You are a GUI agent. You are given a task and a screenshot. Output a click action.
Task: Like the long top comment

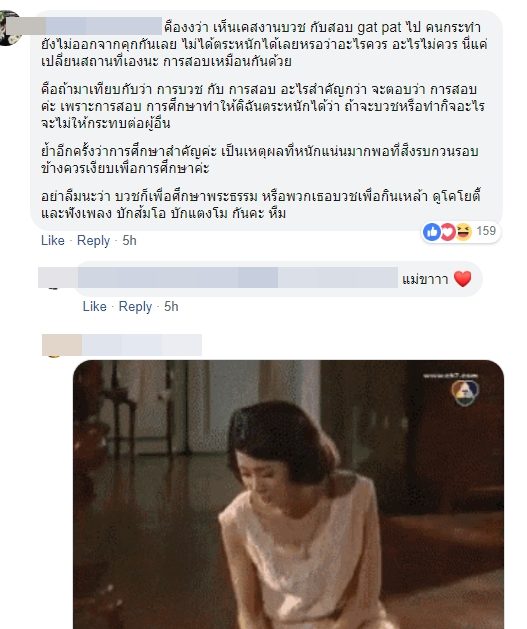pyautogui.click(x=53, y=240)
